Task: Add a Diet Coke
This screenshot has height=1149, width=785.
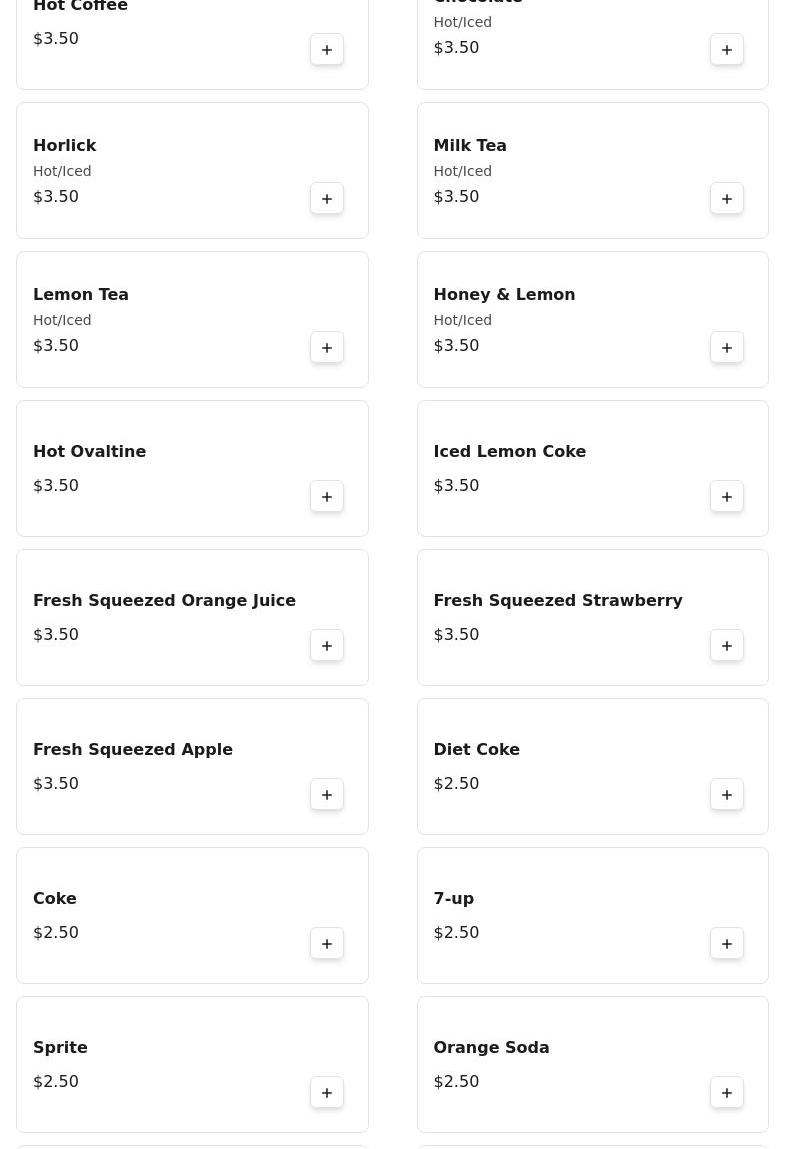Action: pos(727,795)
